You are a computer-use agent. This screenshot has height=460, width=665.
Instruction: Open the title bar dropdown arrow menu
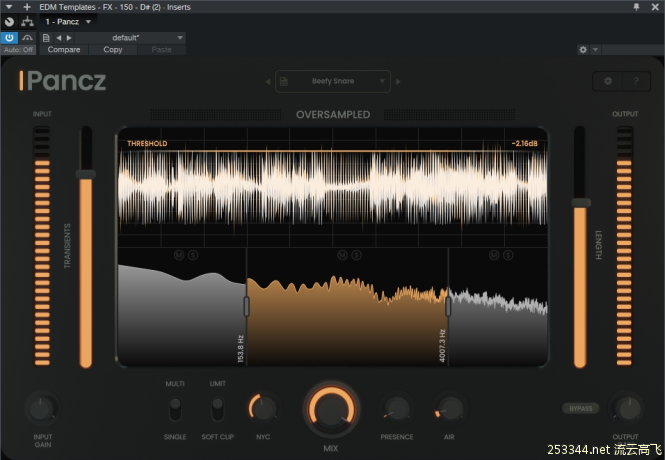click(x=8, y=7)
